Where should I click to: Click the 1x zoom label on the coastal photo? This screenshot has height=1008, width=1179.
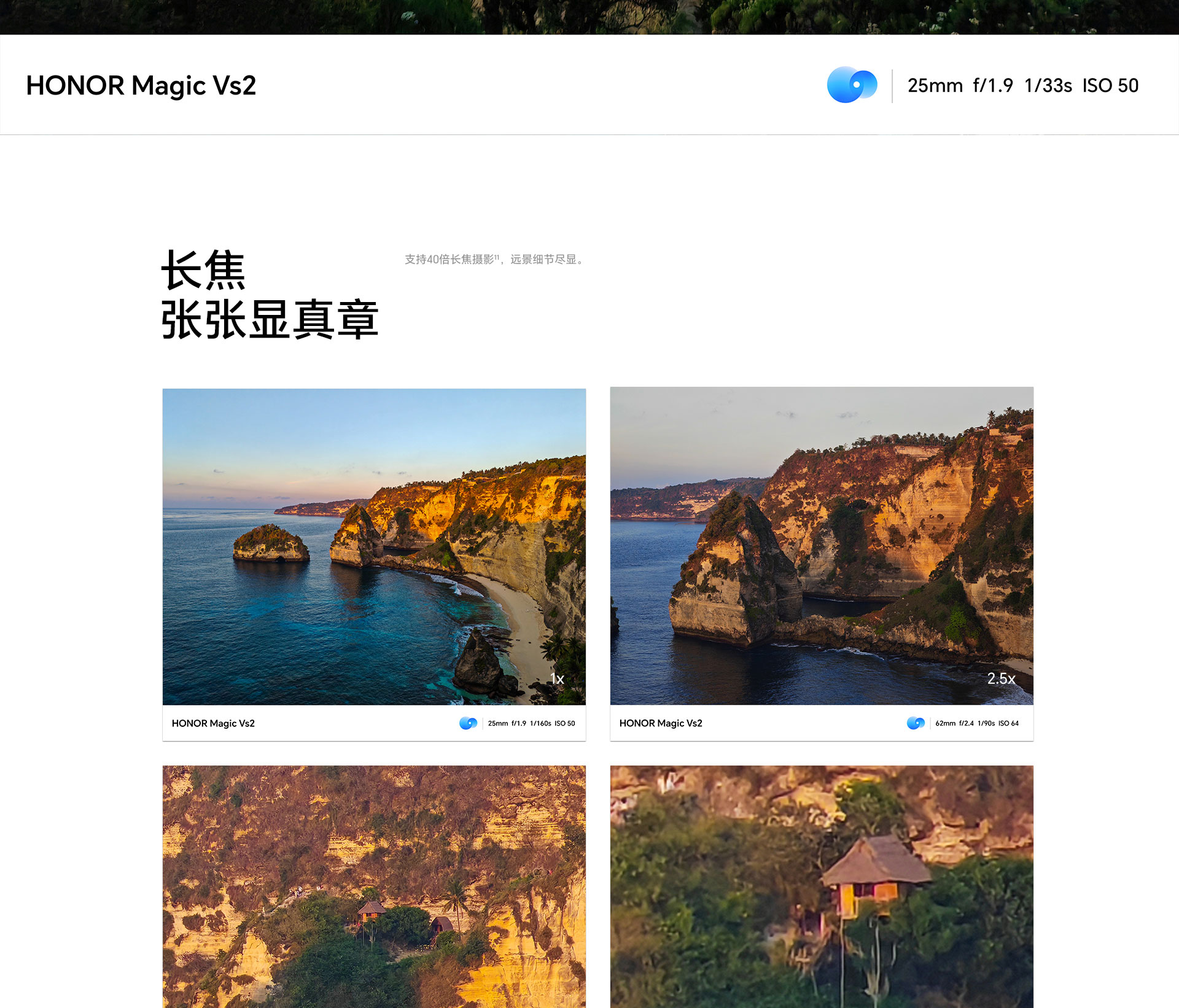[557, 678]
